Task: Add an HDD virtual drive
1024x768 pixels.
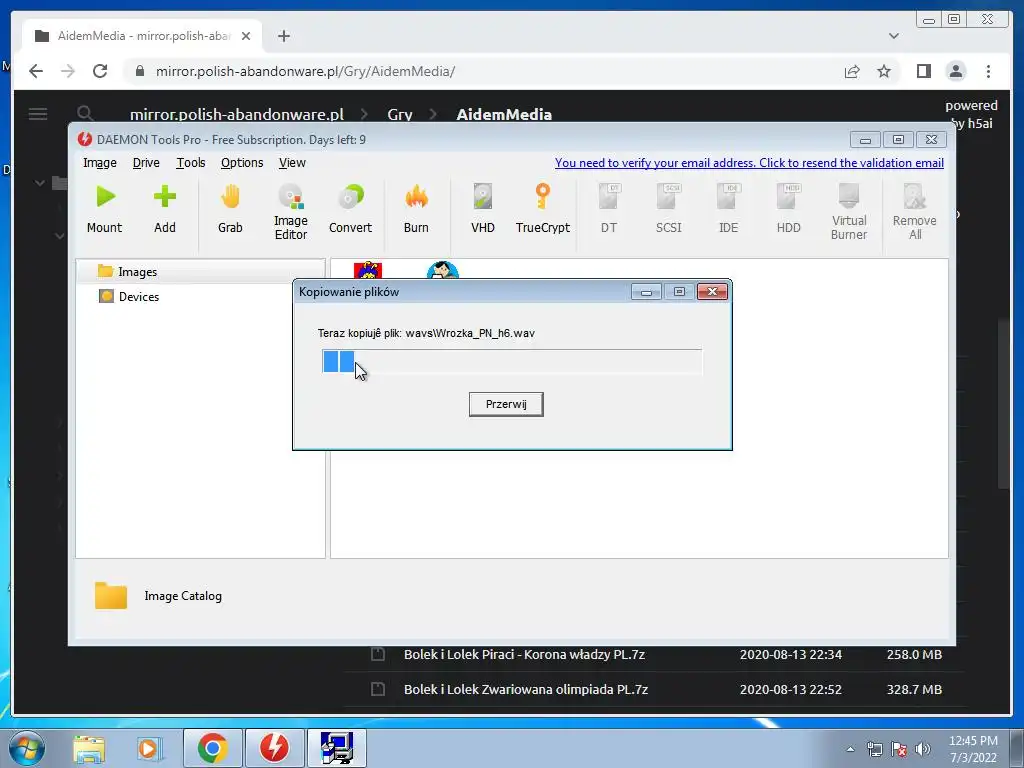Action: [788, 209]
